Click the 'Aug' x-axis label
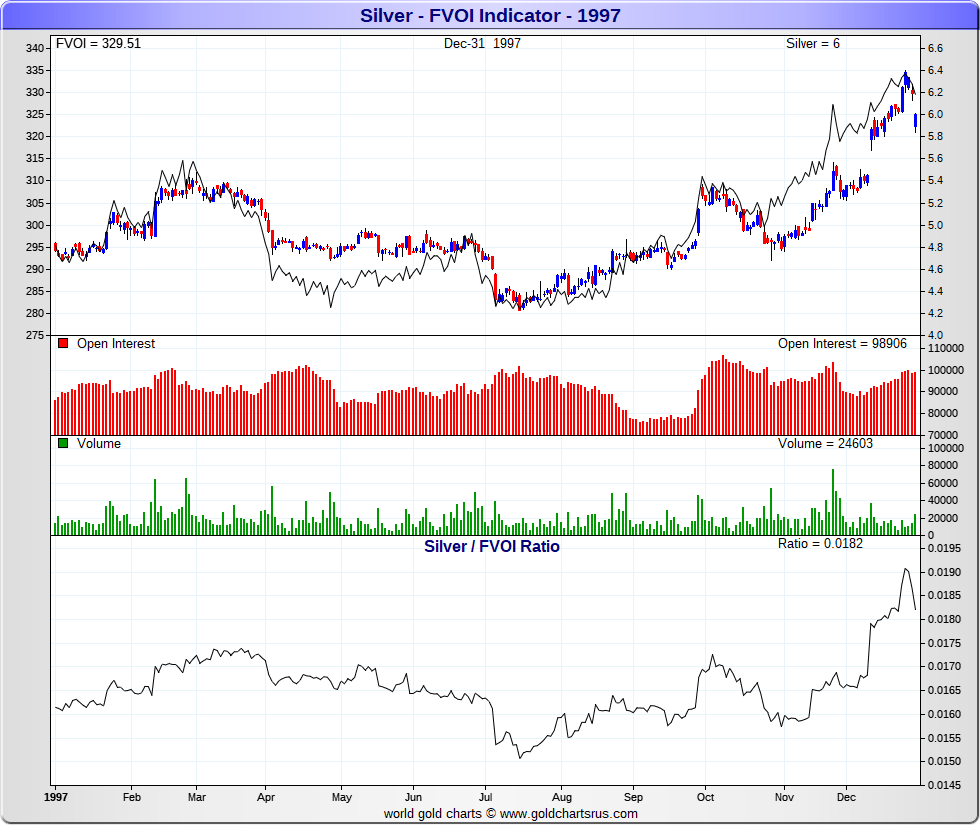The image size is (980, 825). [x=562, y=797]
